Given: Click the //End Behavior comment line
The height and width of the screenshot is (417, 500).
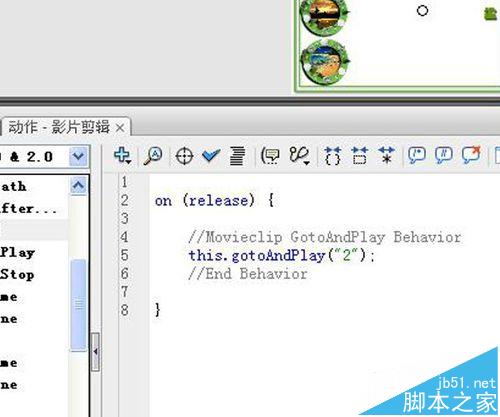Looking at the screenshot, I should [248, 274].
